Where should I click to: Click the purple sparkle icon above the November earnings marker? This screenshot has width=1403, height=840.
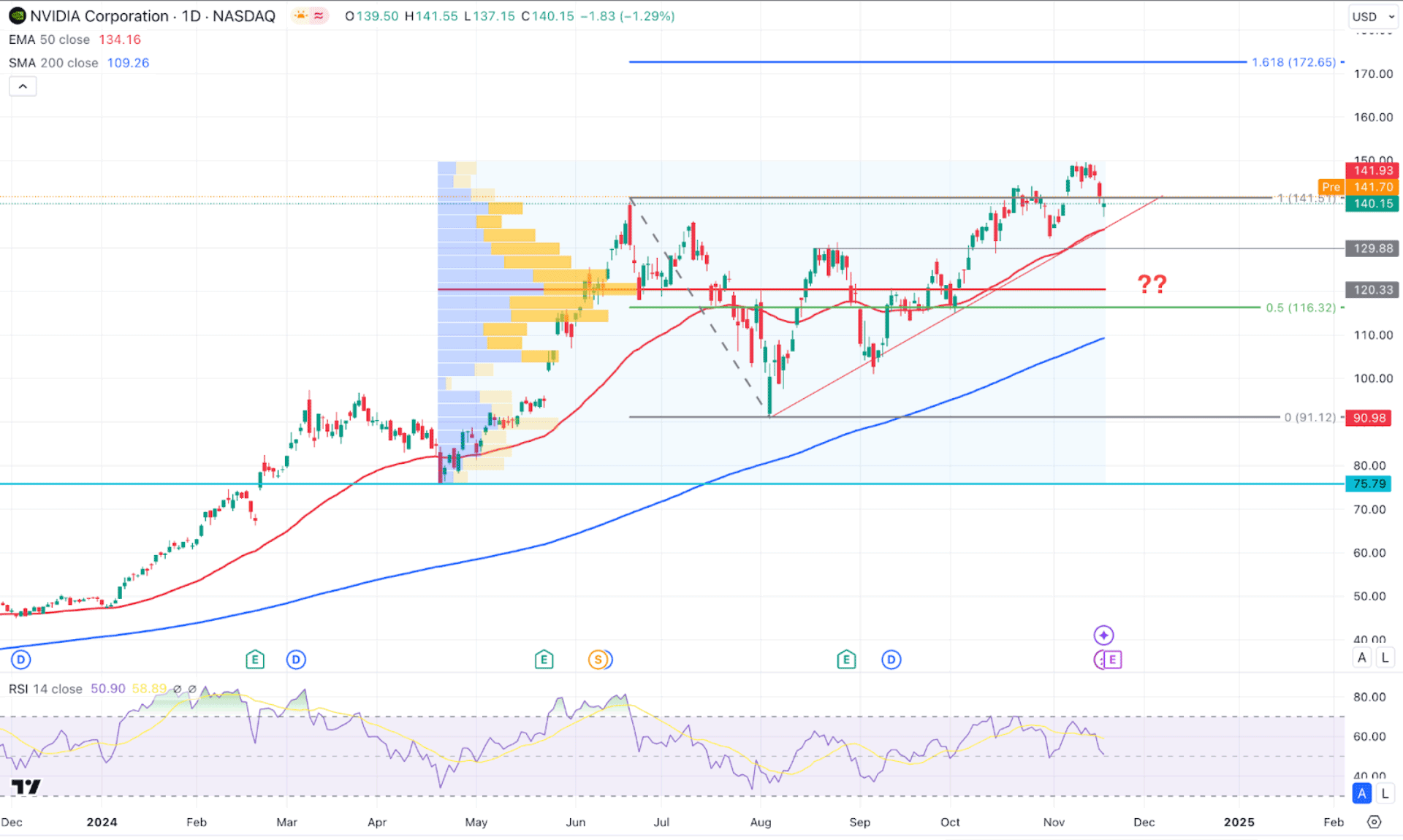tap(1103, 635)
